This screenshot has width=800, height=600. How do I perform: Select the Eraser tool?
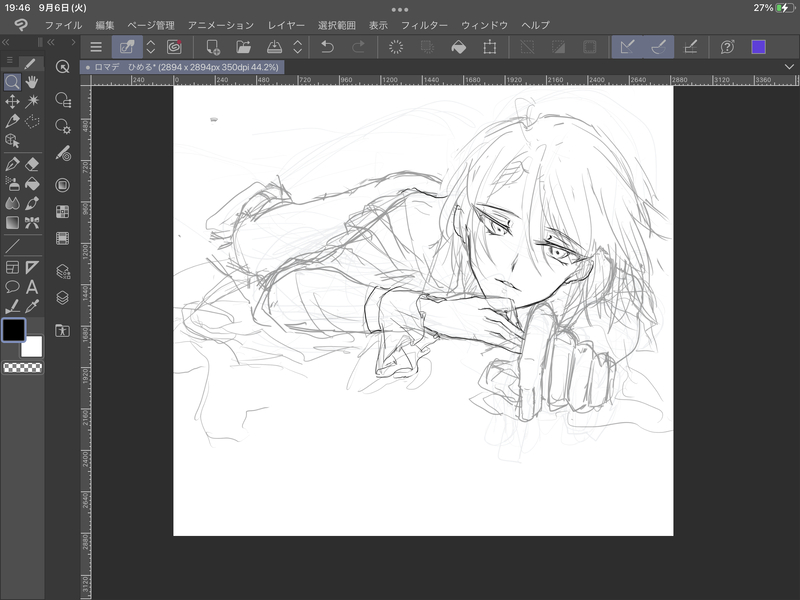coord(32,164)
